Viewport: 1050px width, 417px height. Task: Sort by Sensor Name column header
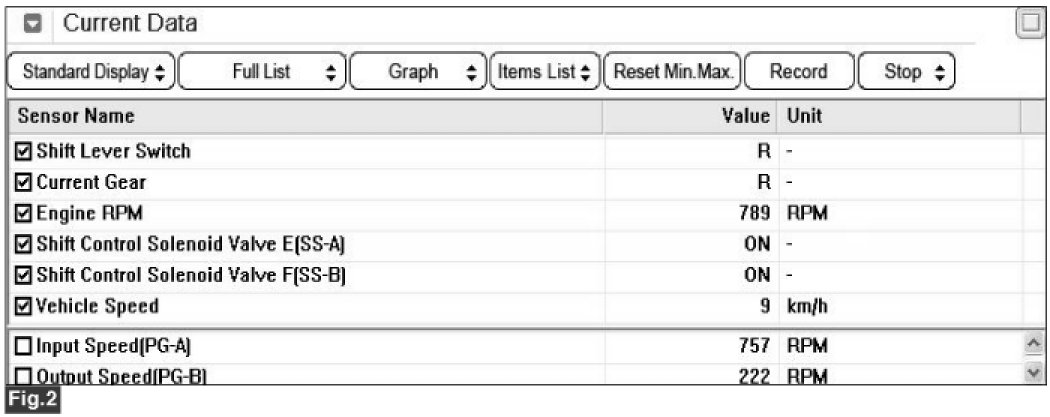coord(76,116)
